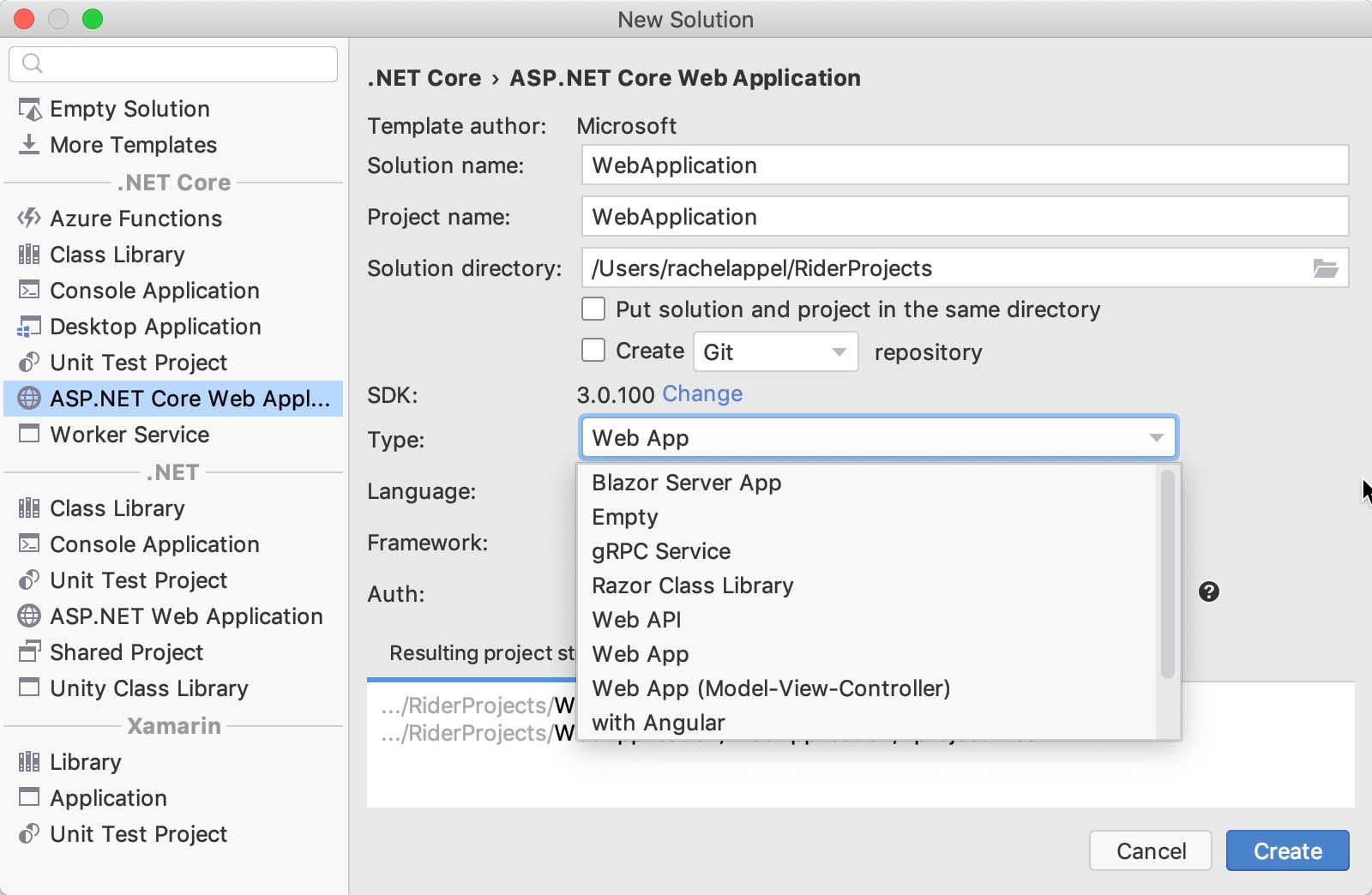Choose the Empty project type
Image resolution: width=1372 pixels, height=895 pixels.
867,517
